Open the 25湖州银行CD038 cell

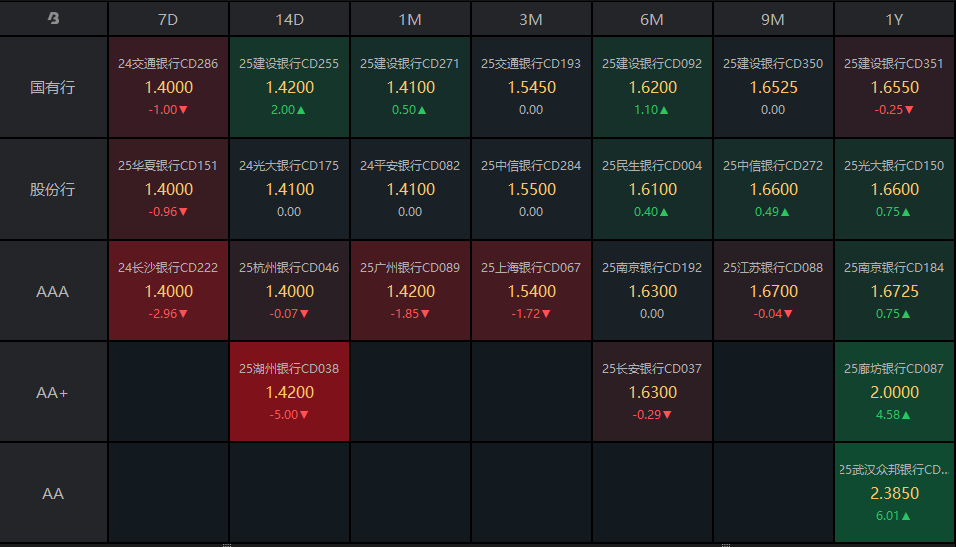click(289, 392)
